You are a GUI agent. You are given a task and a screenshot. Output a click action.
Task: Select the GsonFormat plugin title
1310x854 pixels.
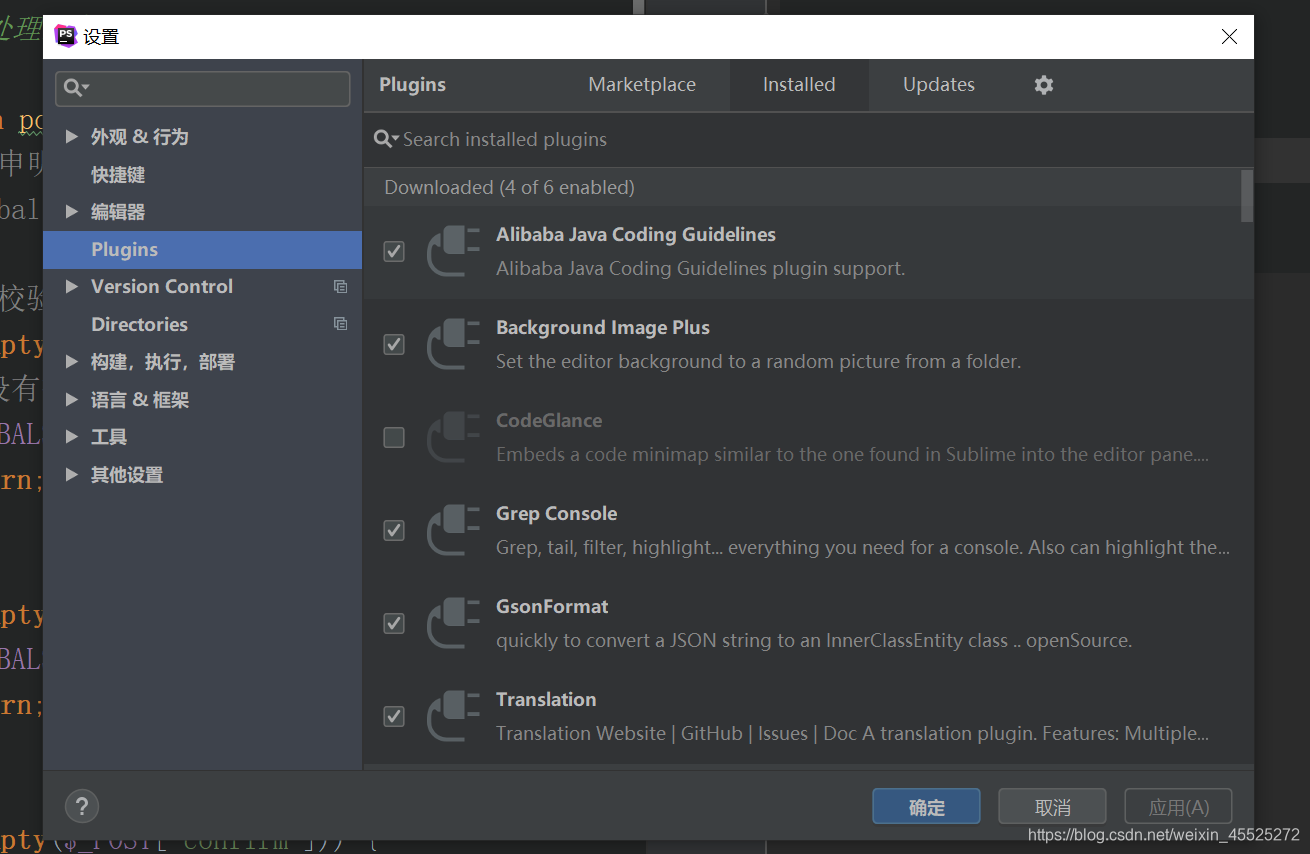552,607
